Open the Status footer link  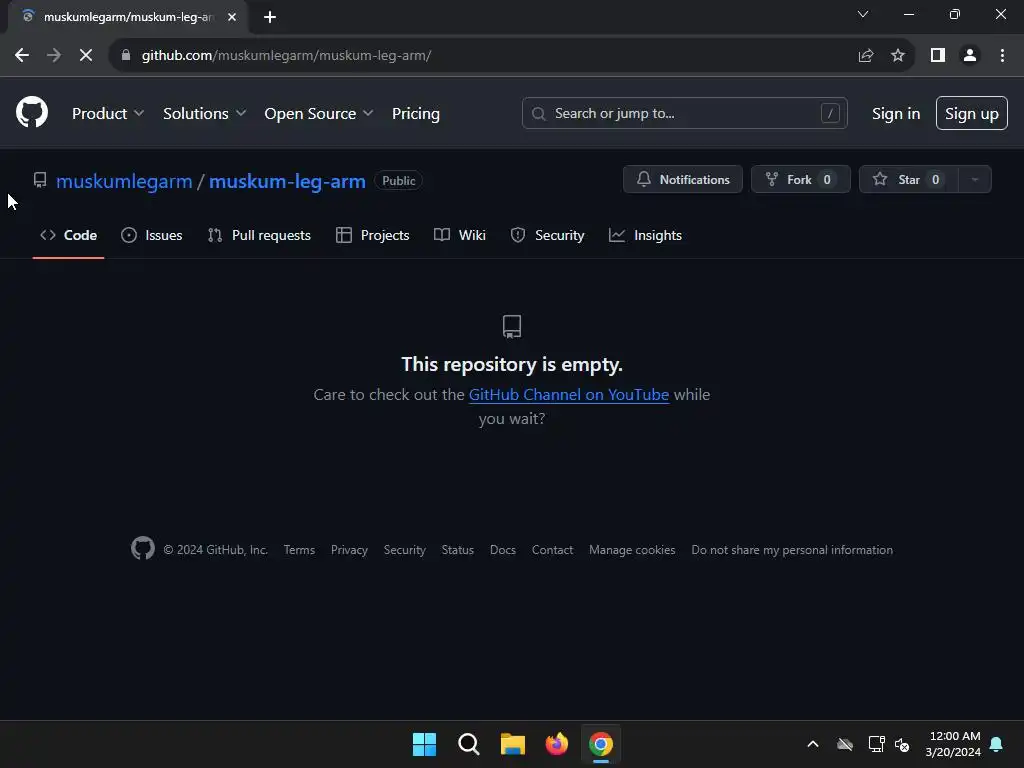click(x=458, y=550)
